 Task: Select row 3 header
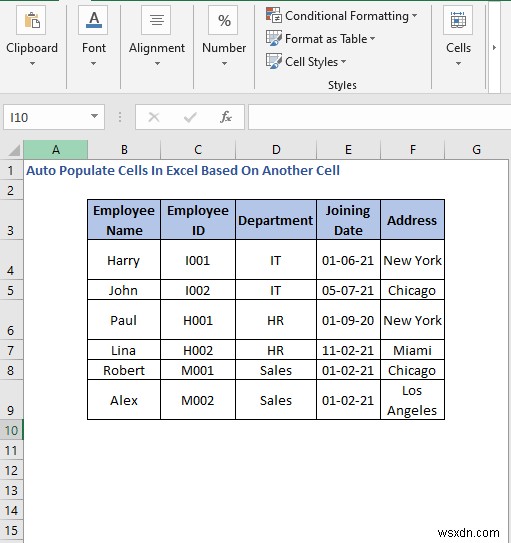(11, 220)
